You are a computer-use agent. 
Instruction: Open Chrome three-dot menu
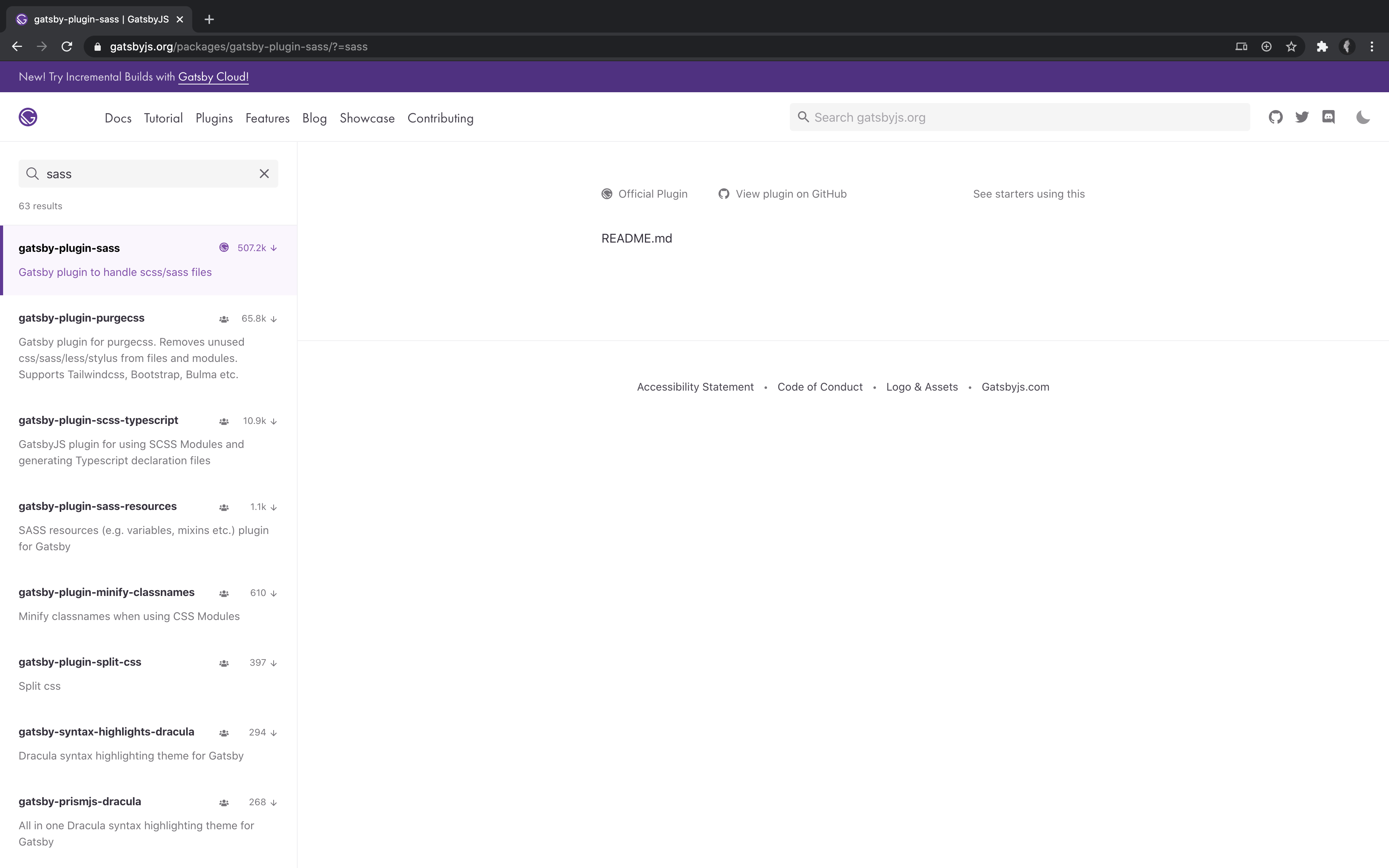coord(1372,46)
